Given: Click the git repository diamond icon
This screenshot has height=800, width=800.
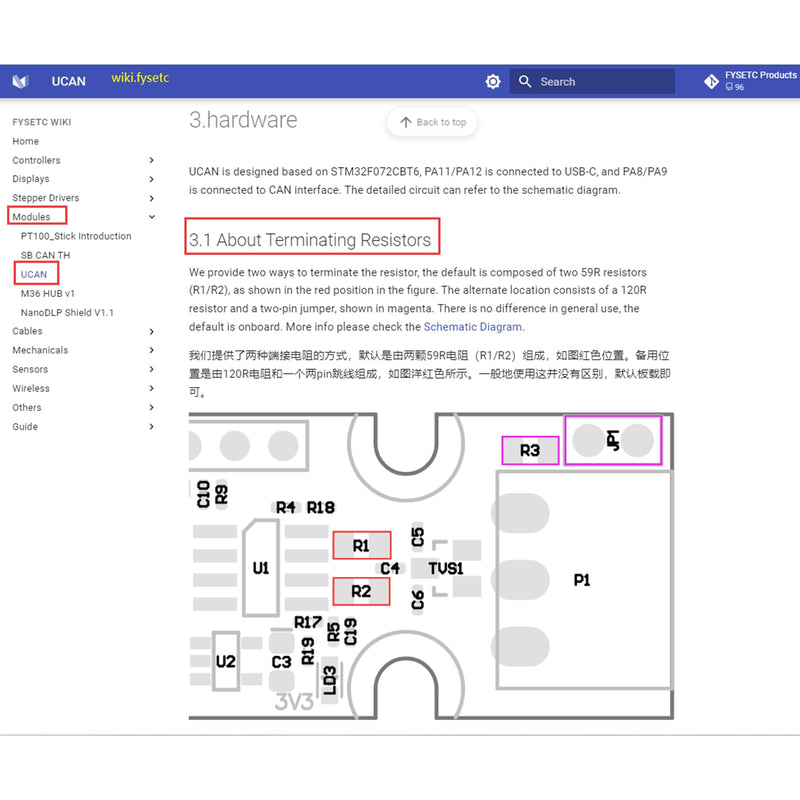Looking at the screenshot, I should pyautogui.click(x=711, y=81).
